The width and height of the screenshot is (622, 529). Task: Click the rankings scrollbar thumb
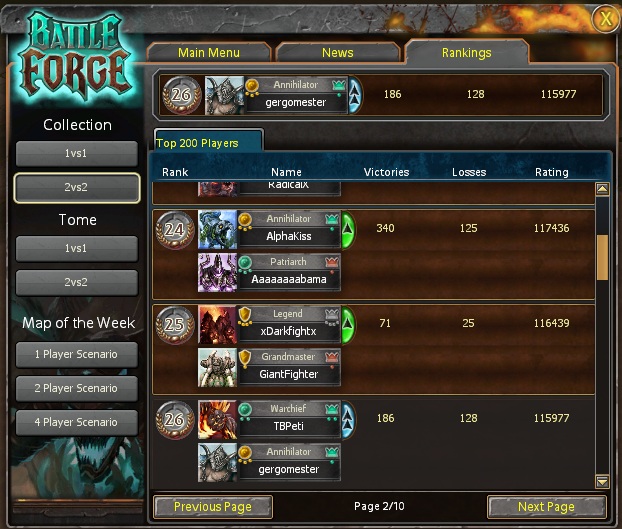(602, 257)
